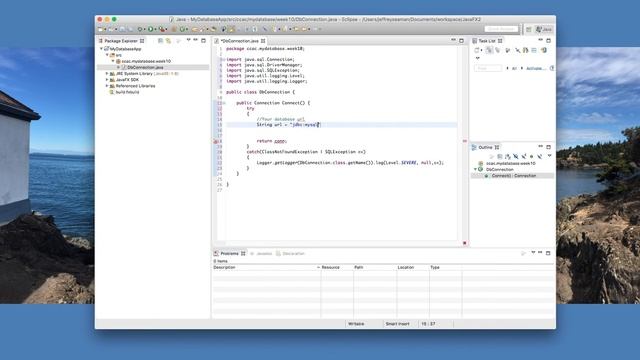This screenshot has height=360, width=640.
Task: Maximize the editor area
Action: pyautogui.click(x=461, y=40)
